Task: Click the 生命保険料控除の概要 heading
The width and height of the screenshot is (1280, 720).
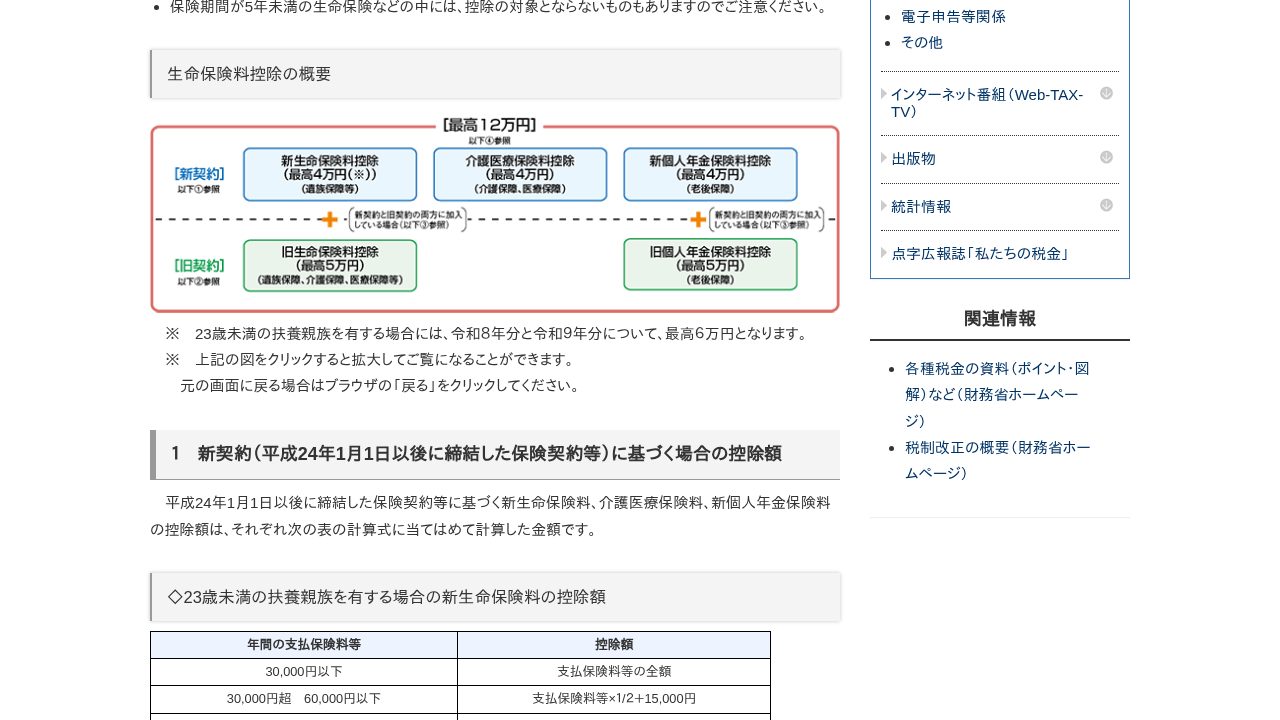Action: pyautogui.click(x=495, y=74)
